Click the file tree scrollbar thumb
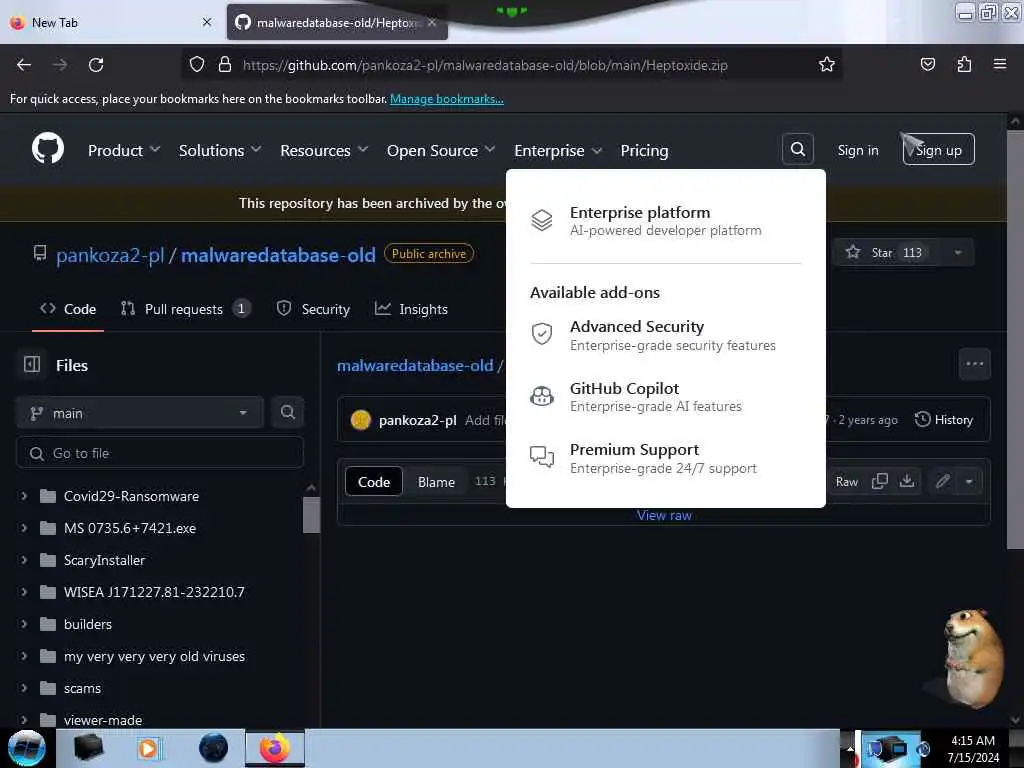Image resolution: width=1024 pixels, height=768 pixels. click(312, 515)
